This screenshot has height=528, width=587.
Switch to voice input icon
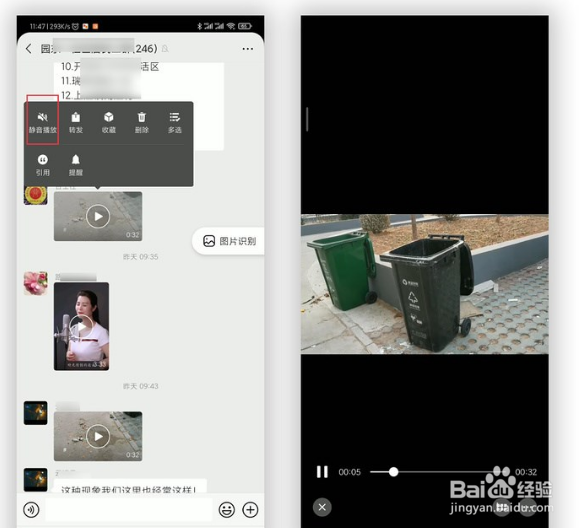pos(31,510)
